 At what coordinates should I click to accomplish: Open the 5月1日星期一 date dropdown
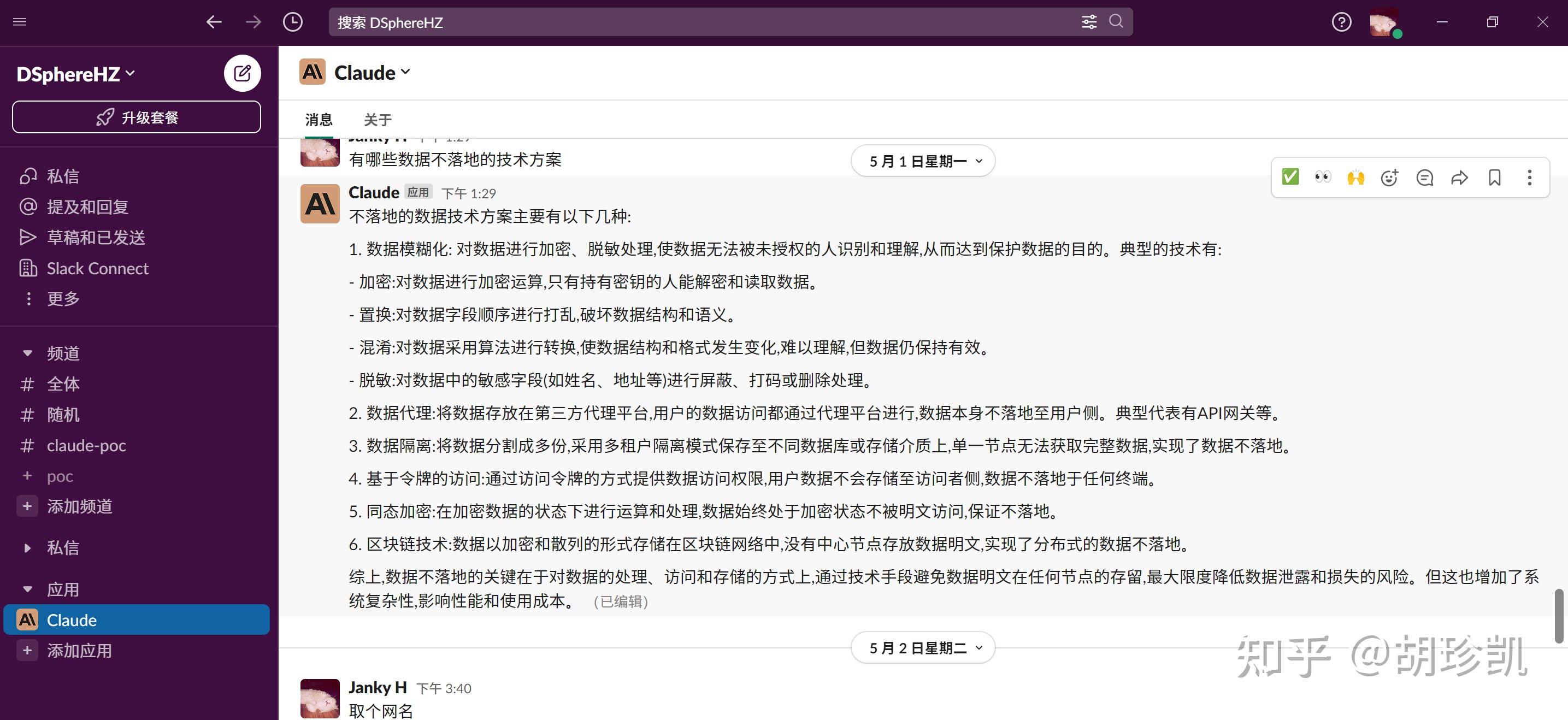tap(923, 161)
